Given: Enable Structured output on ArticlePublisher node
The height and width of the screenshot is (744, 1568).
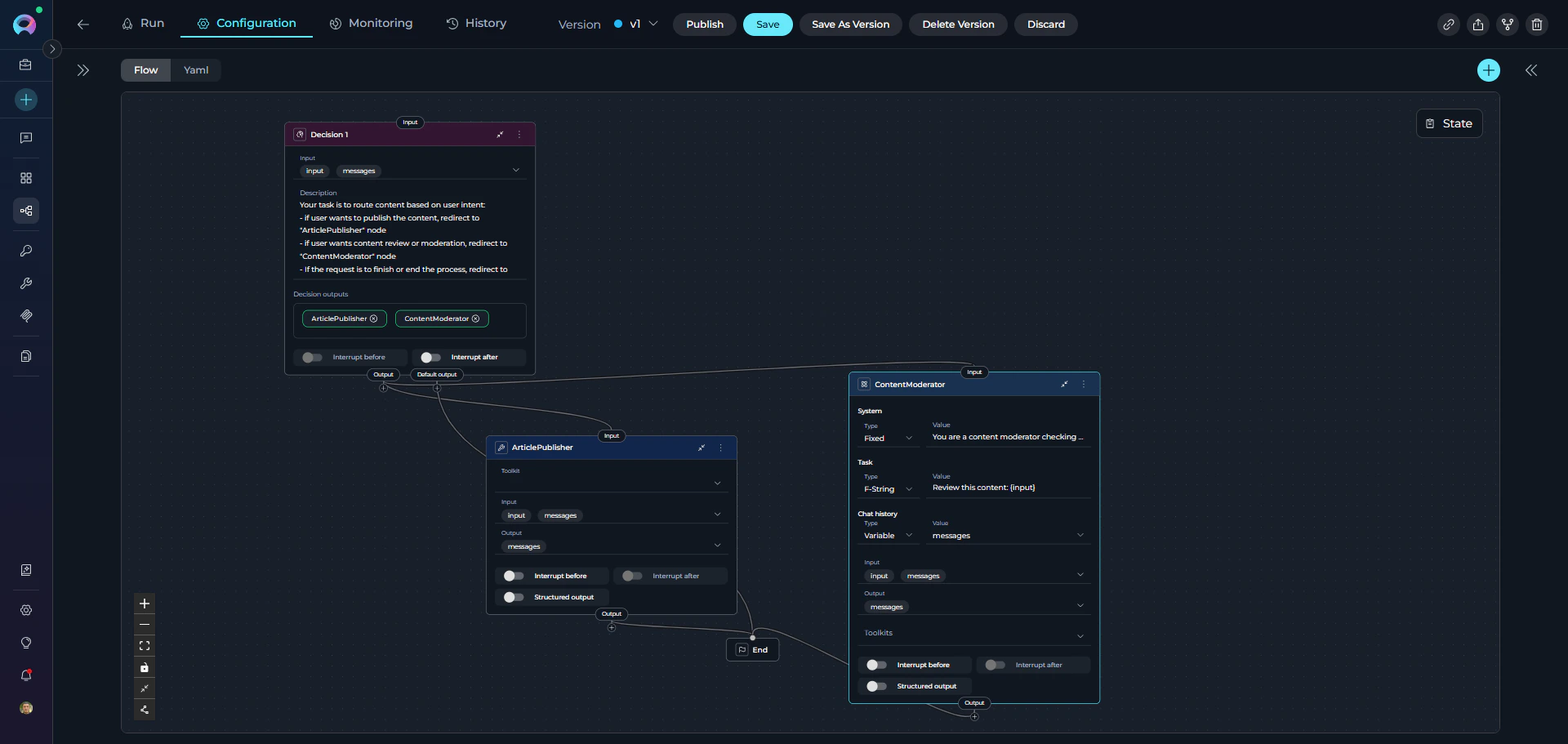Looking at the screenshot, I should pyautogui.click(x=514, y=598).
